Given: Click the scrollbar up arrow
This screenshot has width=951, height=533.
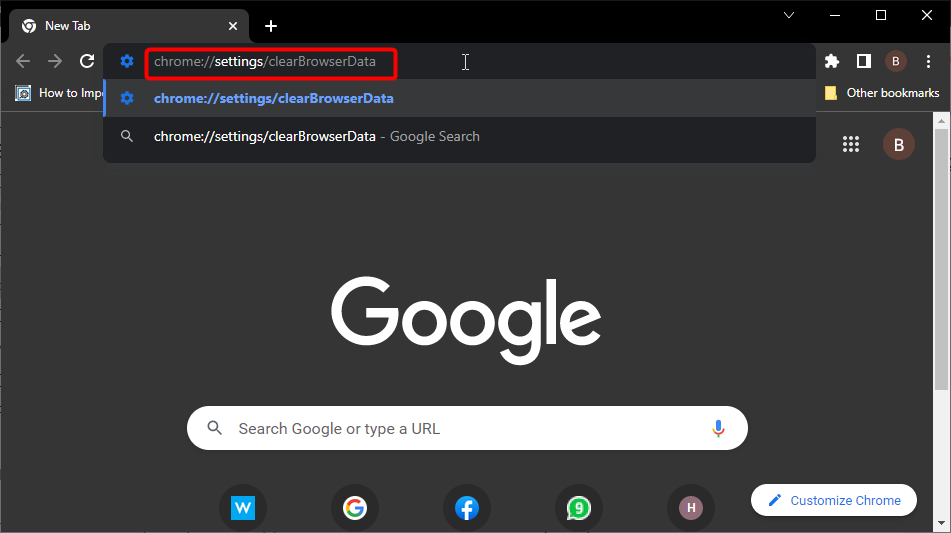Looking at the screenshot, I should (941, 121).
